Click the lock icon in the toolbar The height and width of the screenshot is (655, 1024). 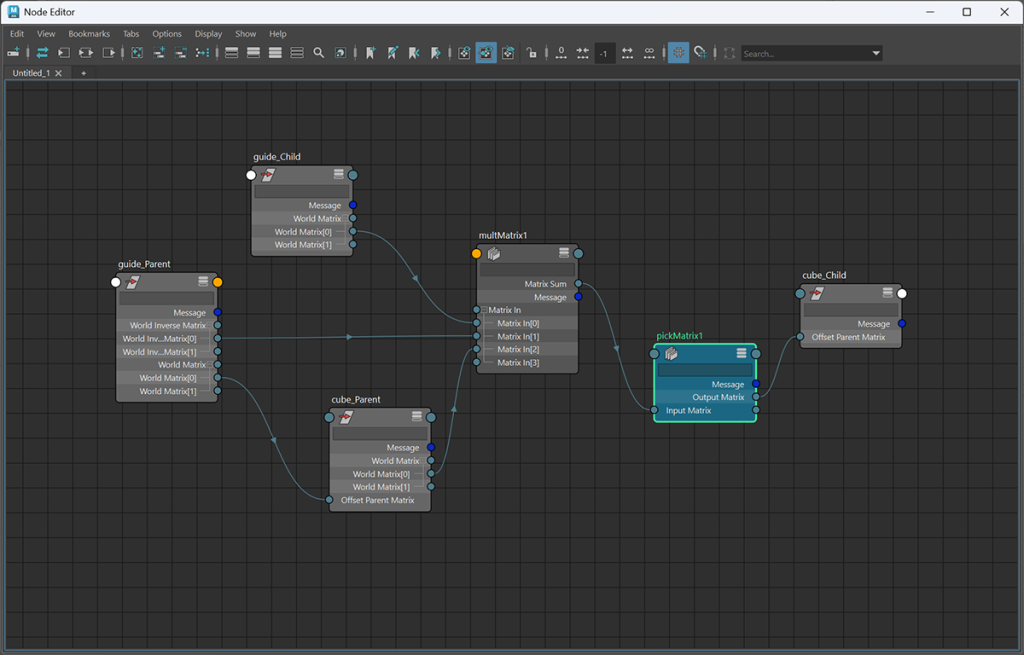[531, 53]
